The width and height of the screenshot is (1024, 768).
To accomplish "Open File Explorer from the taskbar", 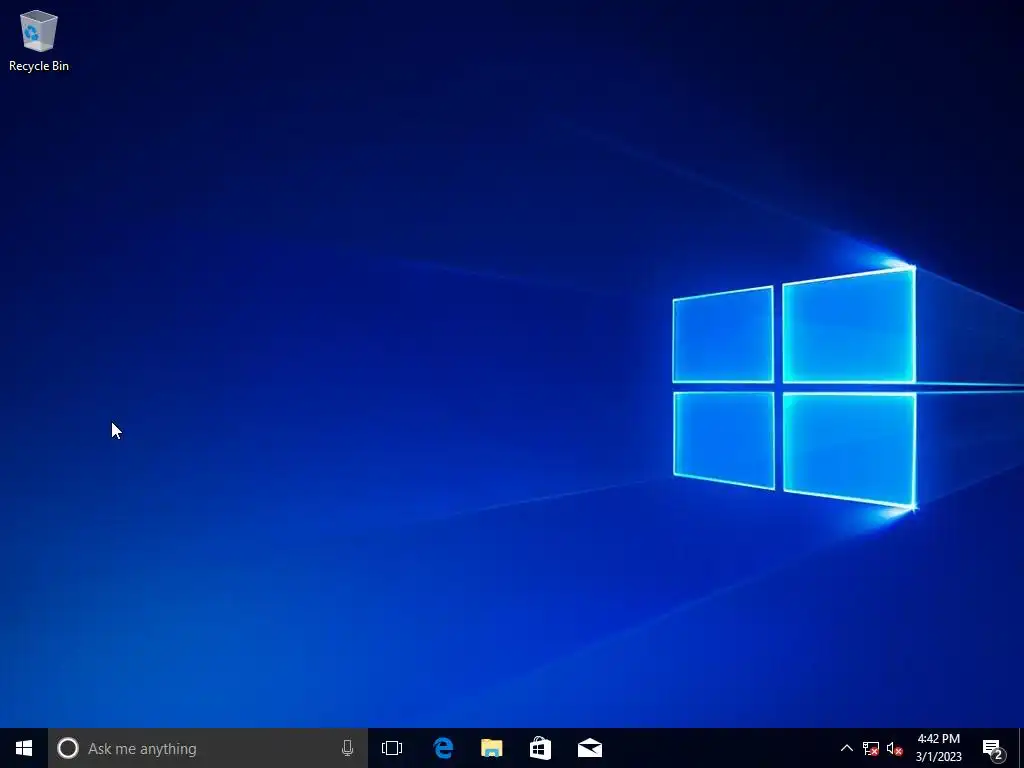I will pyautogui.click(x=492, y=748).
